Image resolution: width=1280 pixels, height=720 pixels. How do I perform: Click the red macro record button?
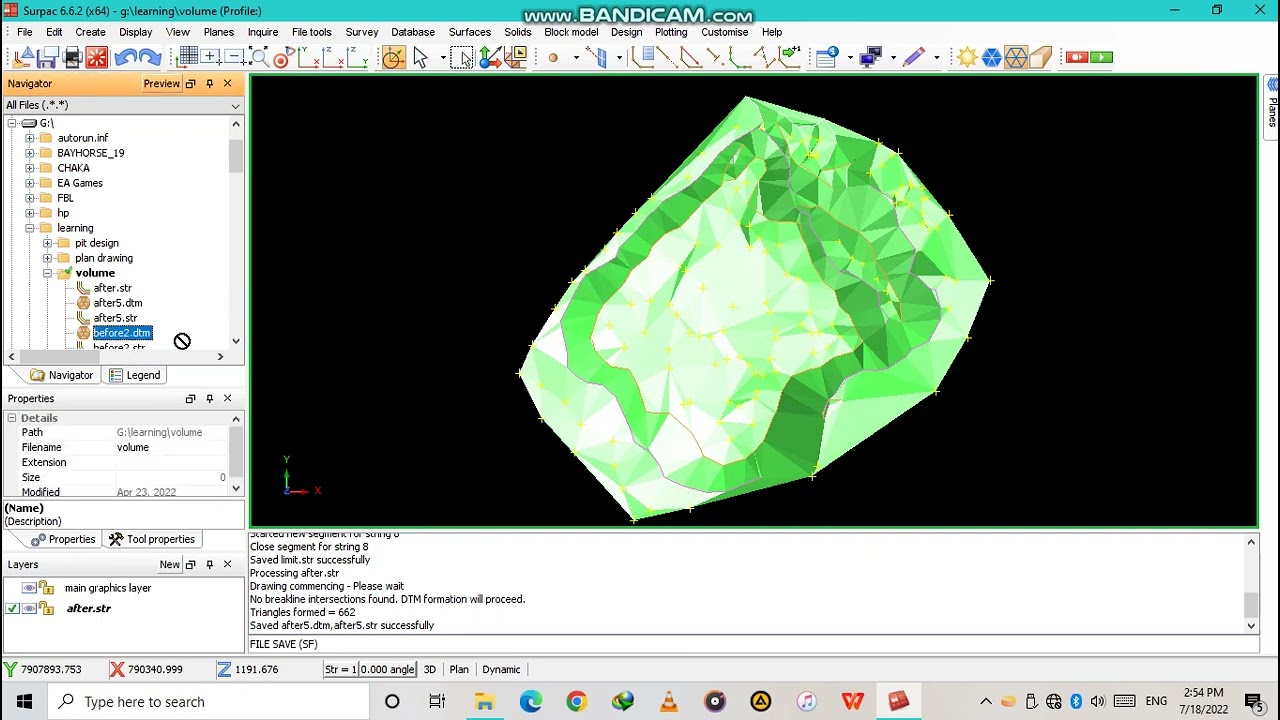pos(1076,57)
